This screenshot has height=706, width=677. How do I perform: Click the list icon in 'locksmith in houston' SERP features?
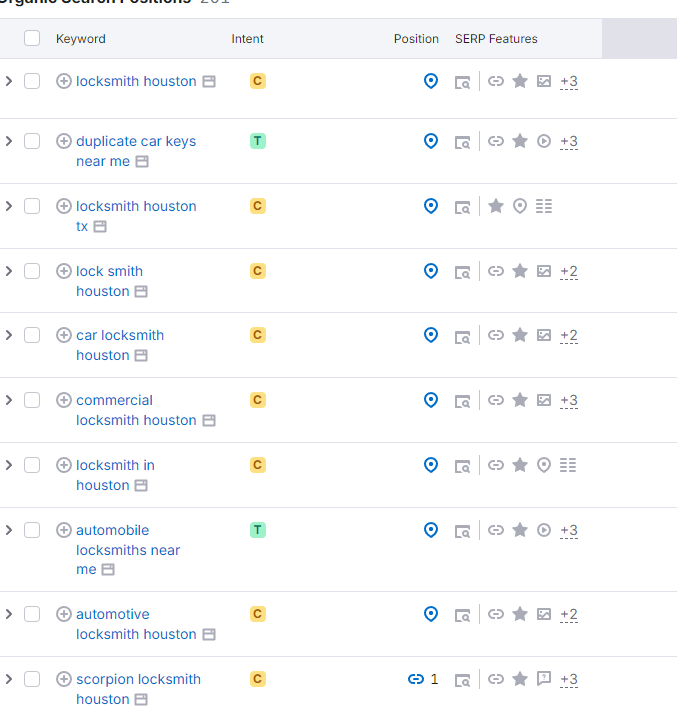point(568,465)
